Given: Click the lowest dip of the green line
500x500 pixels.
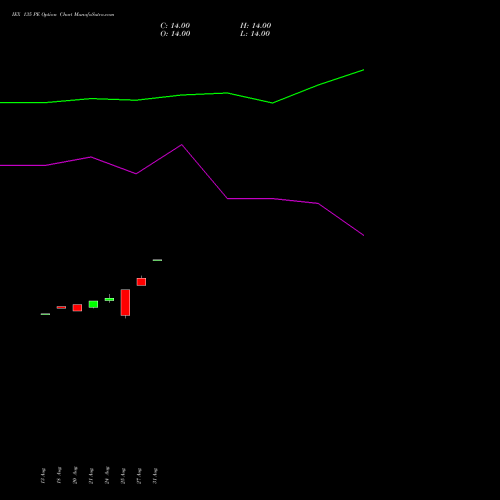Looking at the screenshot, I should tap(272, 103).
